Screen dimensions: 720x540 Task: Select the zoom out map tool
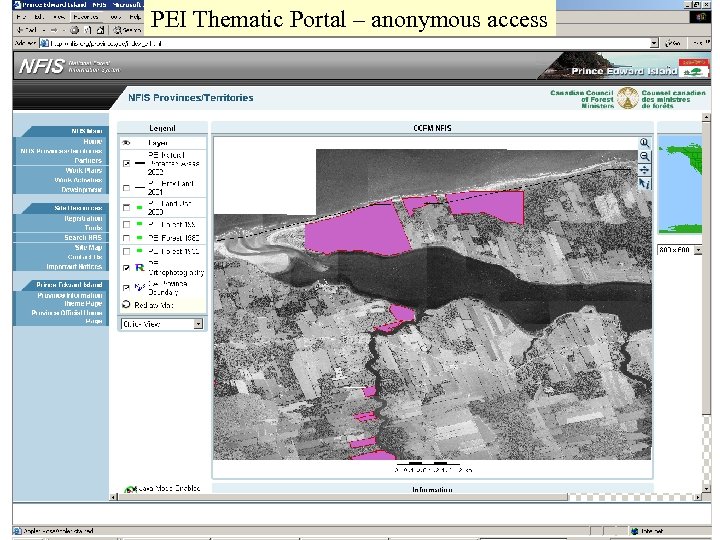tap(645, 157)
